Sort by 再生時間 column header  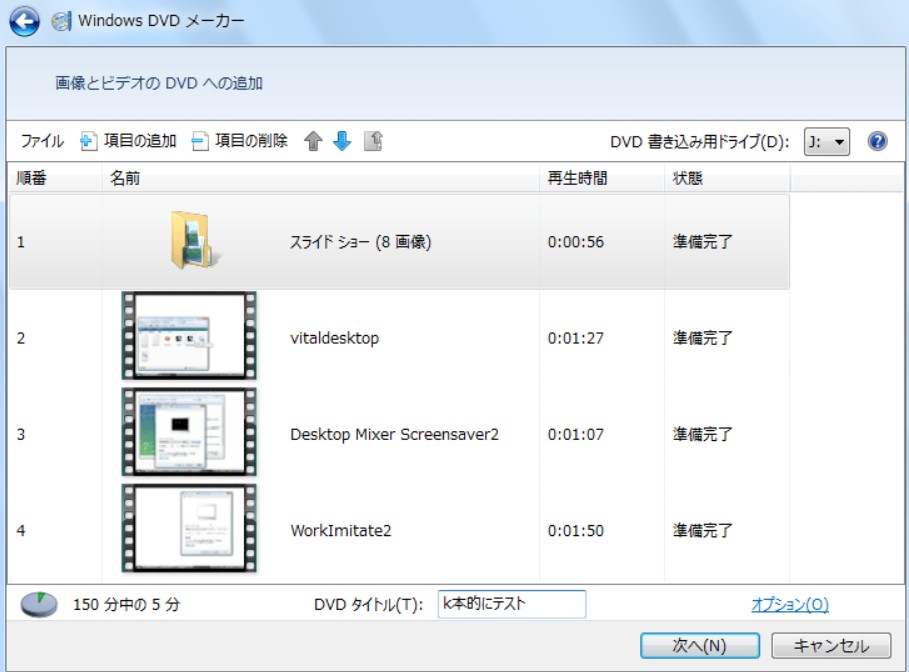coord(602,178)
